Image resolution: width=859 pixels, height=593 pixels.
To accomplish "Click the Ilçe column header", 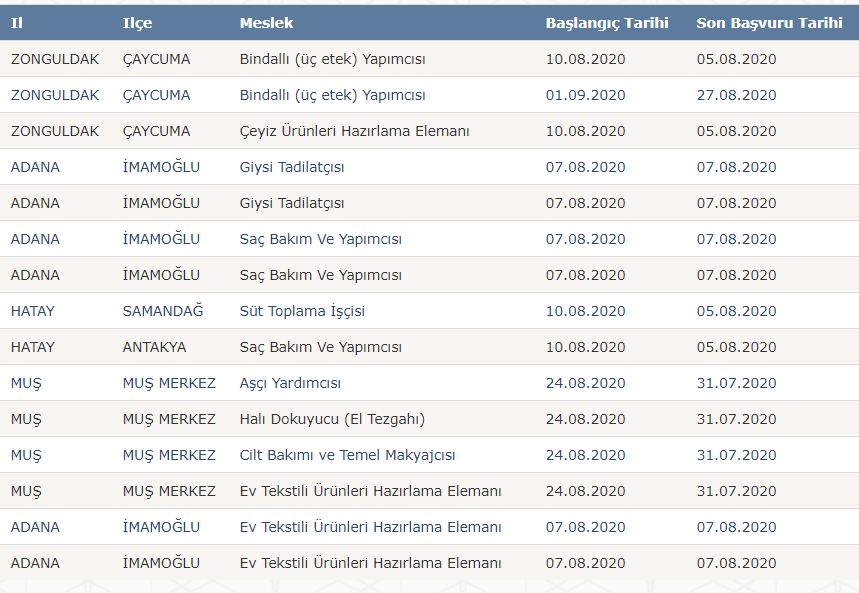I will pos(137,23).
